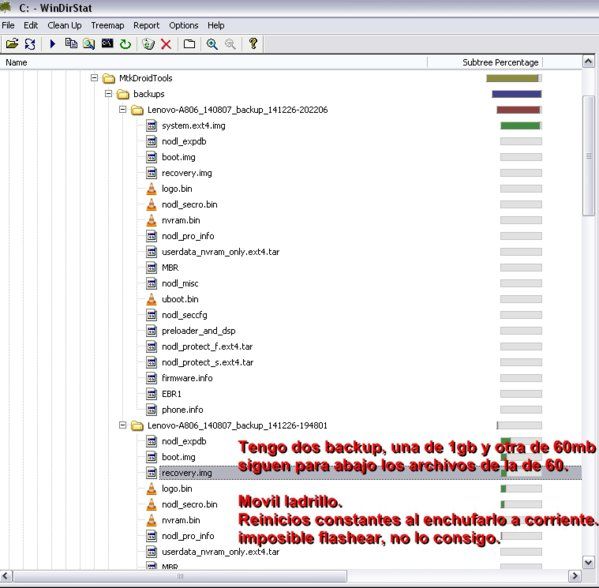
Task: Click the Delete to Recycle Bin icon
Action: pyautogui.click(x=148, y=44)
